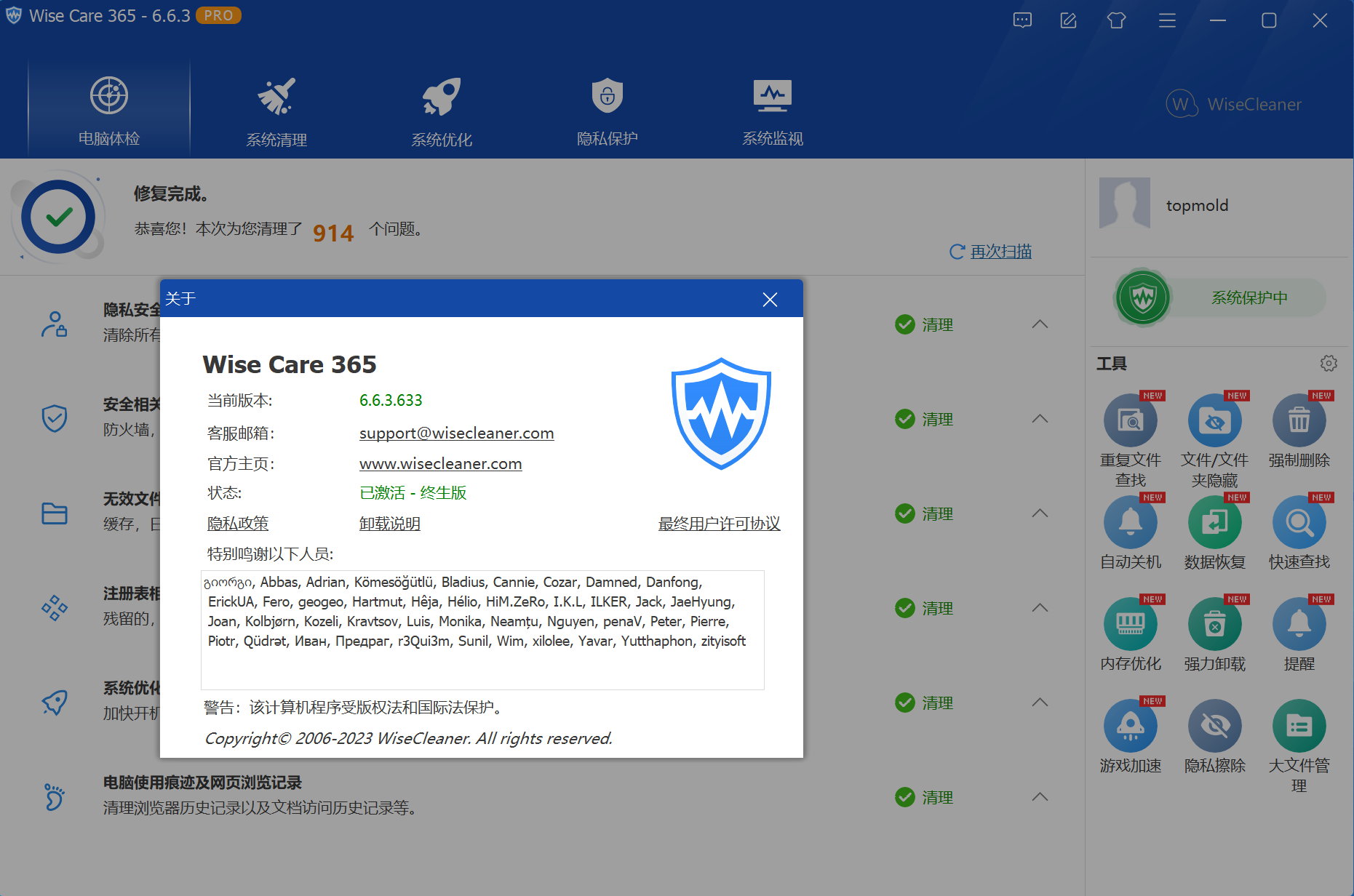
Task: Click version number 6.6.3.633
Action: [391, 401]
